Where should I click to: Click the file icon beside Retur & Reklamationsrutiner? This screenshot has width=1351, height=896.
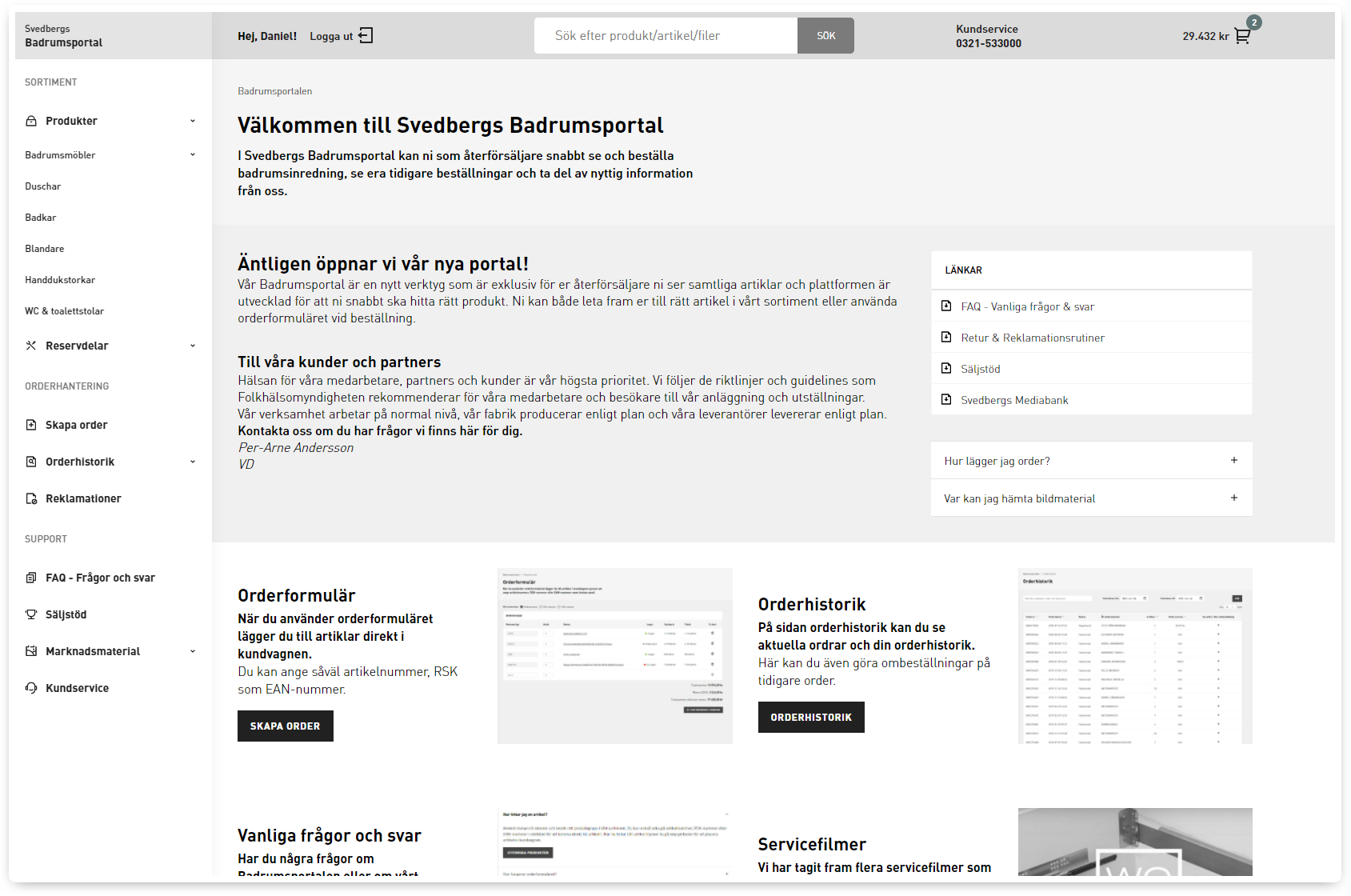coord(946,338)
